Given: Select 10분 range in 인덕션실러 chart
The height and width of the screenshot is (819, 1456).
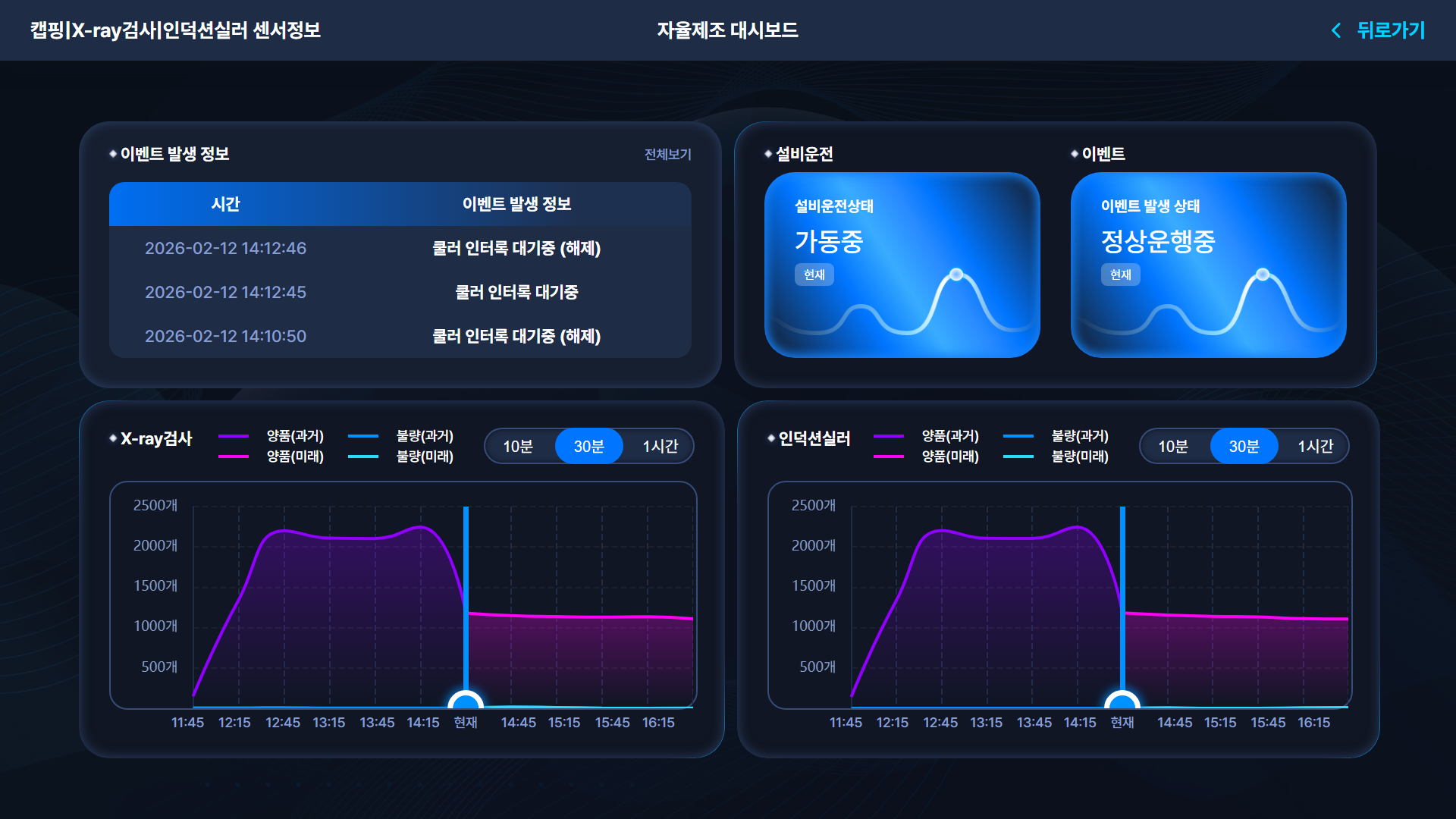Looking at the screenshot, I should tap(1173, 447).
